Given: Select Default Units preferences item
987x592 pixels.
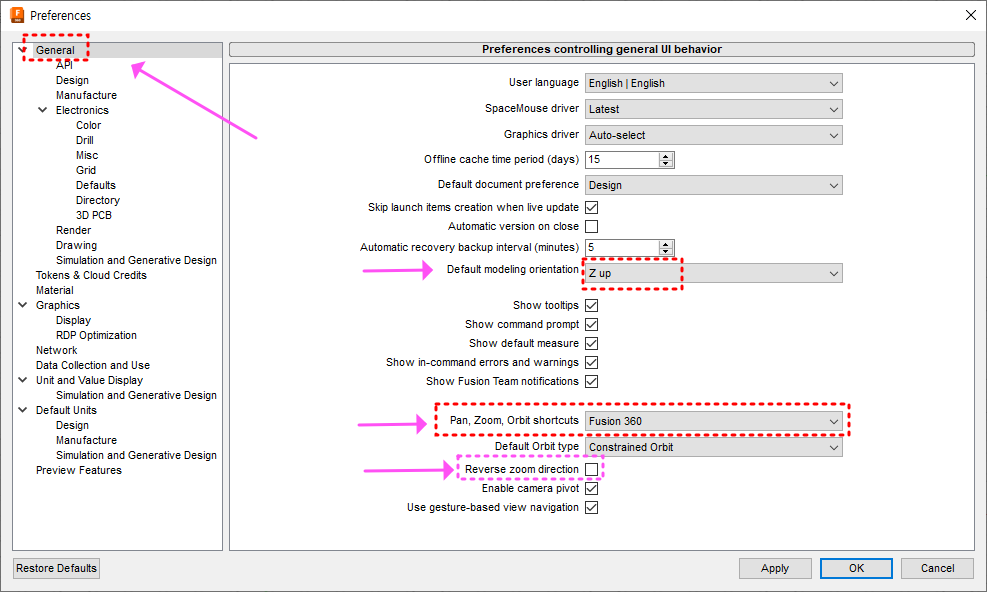Looking at the screenshot, I should (x=66, y=410).
